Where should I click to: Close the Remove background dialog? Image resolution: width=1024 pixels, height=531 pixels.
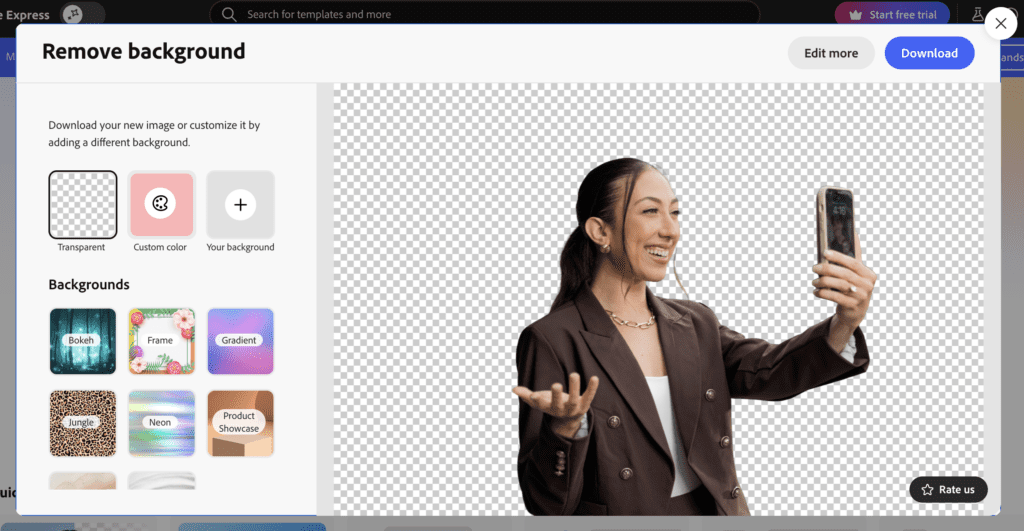pyautogui.click(x=1000, y=24)
